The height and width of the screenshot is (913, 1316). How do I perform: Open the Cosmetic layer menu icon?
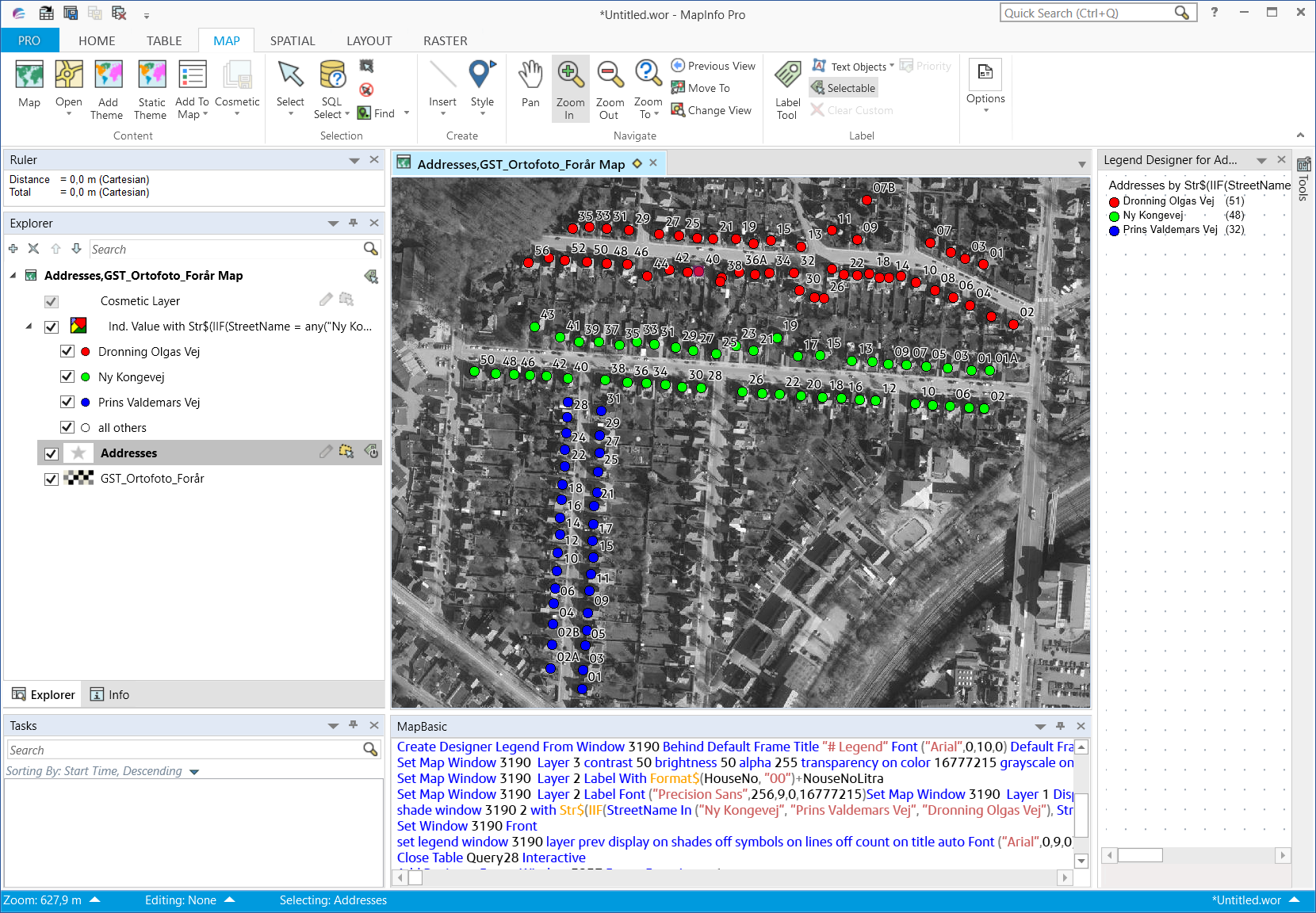(x=346, y=300)
